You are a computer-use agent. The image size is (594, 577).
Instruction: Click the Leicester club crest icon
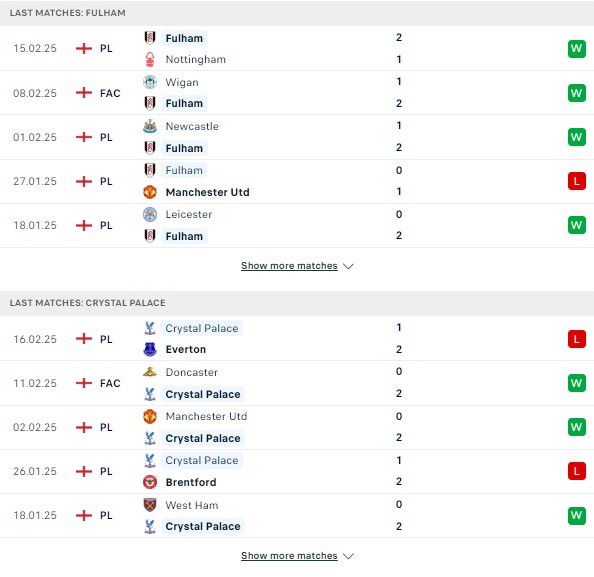point(150,214)
